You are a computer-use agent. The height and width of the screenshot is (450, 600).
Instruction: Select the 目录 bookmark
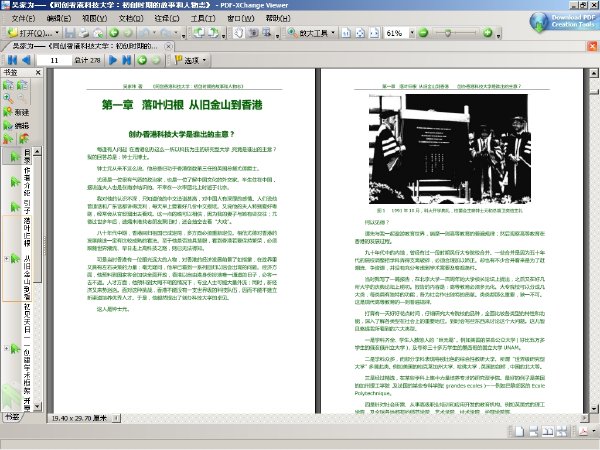pyautogui.click(x=27, y=157)
